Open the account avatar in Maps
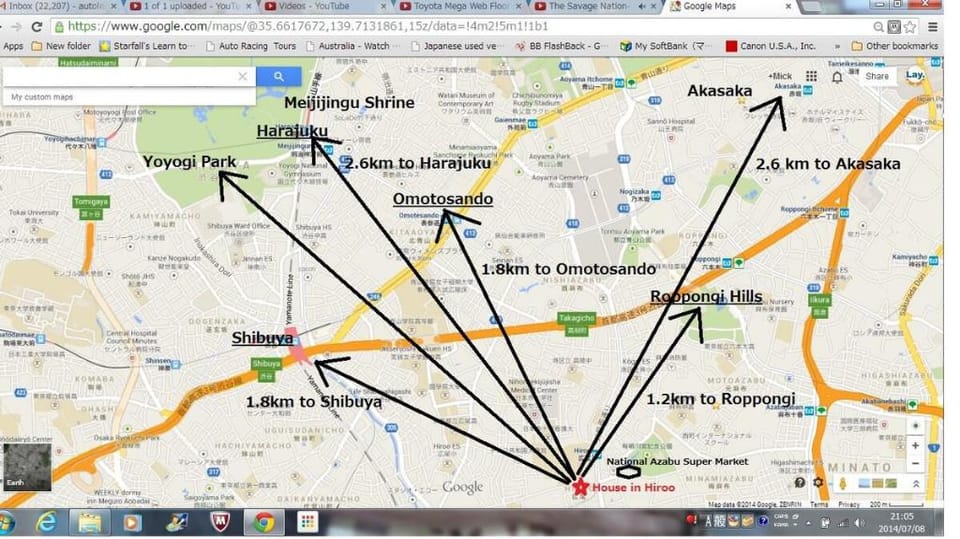This screenshot has width=960, height=539. coord(915,75)
